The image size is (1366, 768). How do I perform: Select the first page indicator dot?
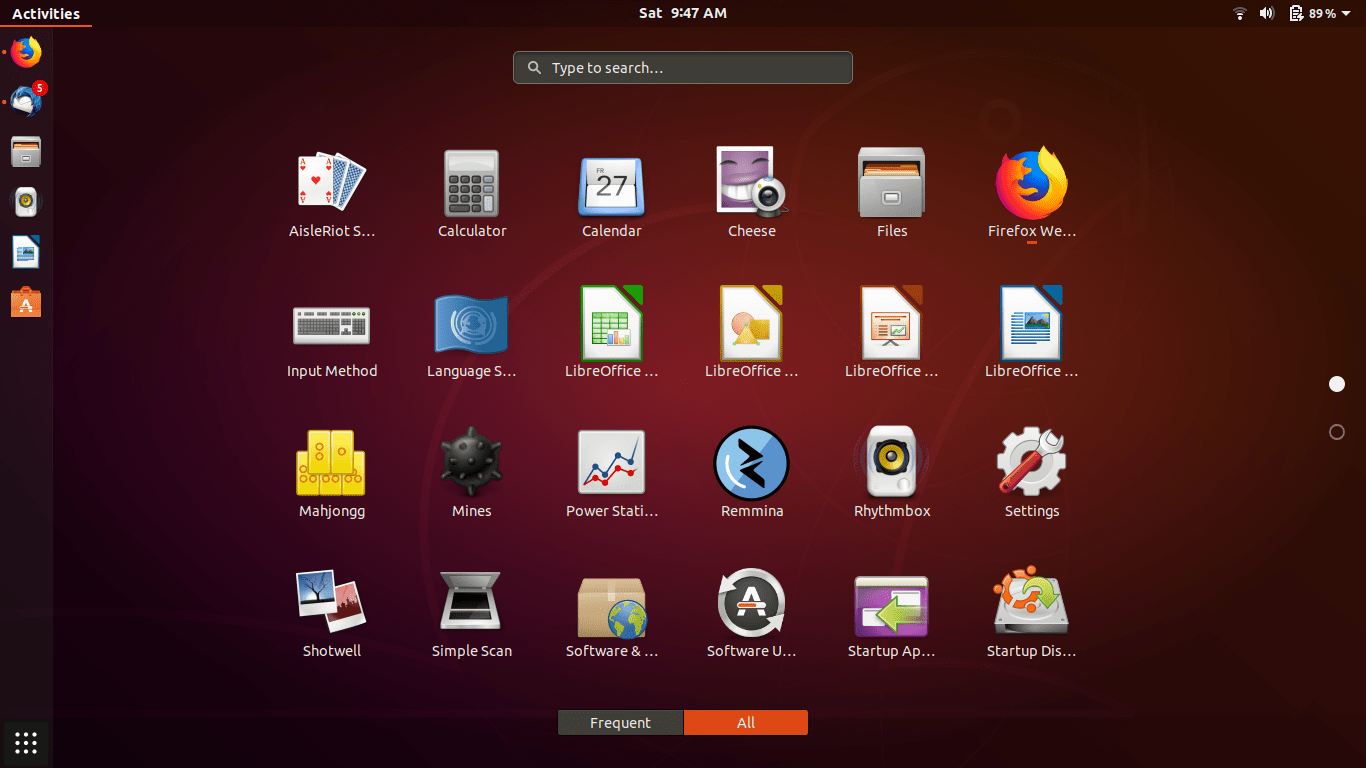coord(1337,384)
